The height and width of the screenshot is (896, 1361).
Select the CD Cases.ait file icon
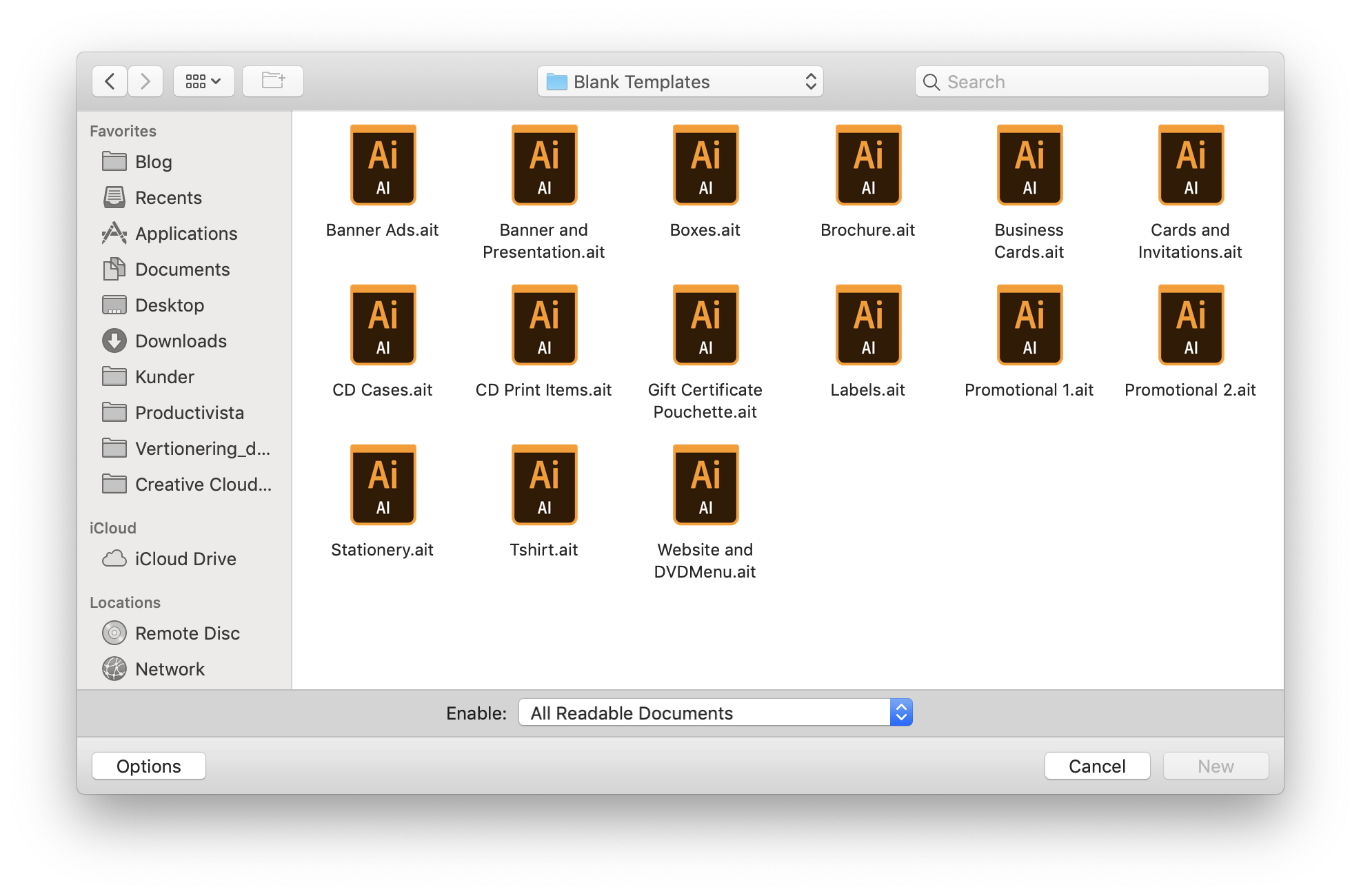tap(383, 325)
